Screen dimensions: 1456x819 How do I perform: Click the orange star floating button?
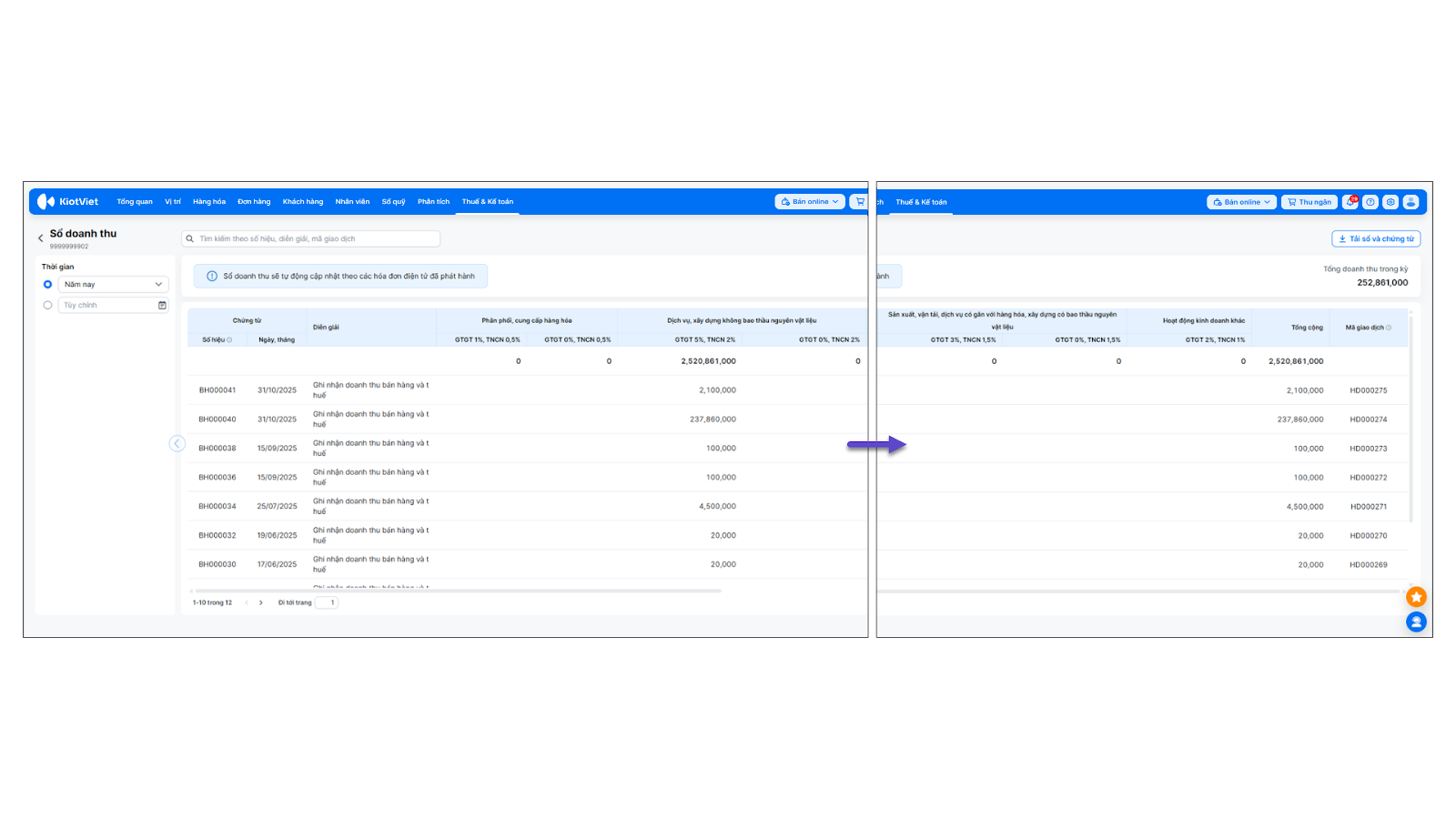(x=1416, y=597)
